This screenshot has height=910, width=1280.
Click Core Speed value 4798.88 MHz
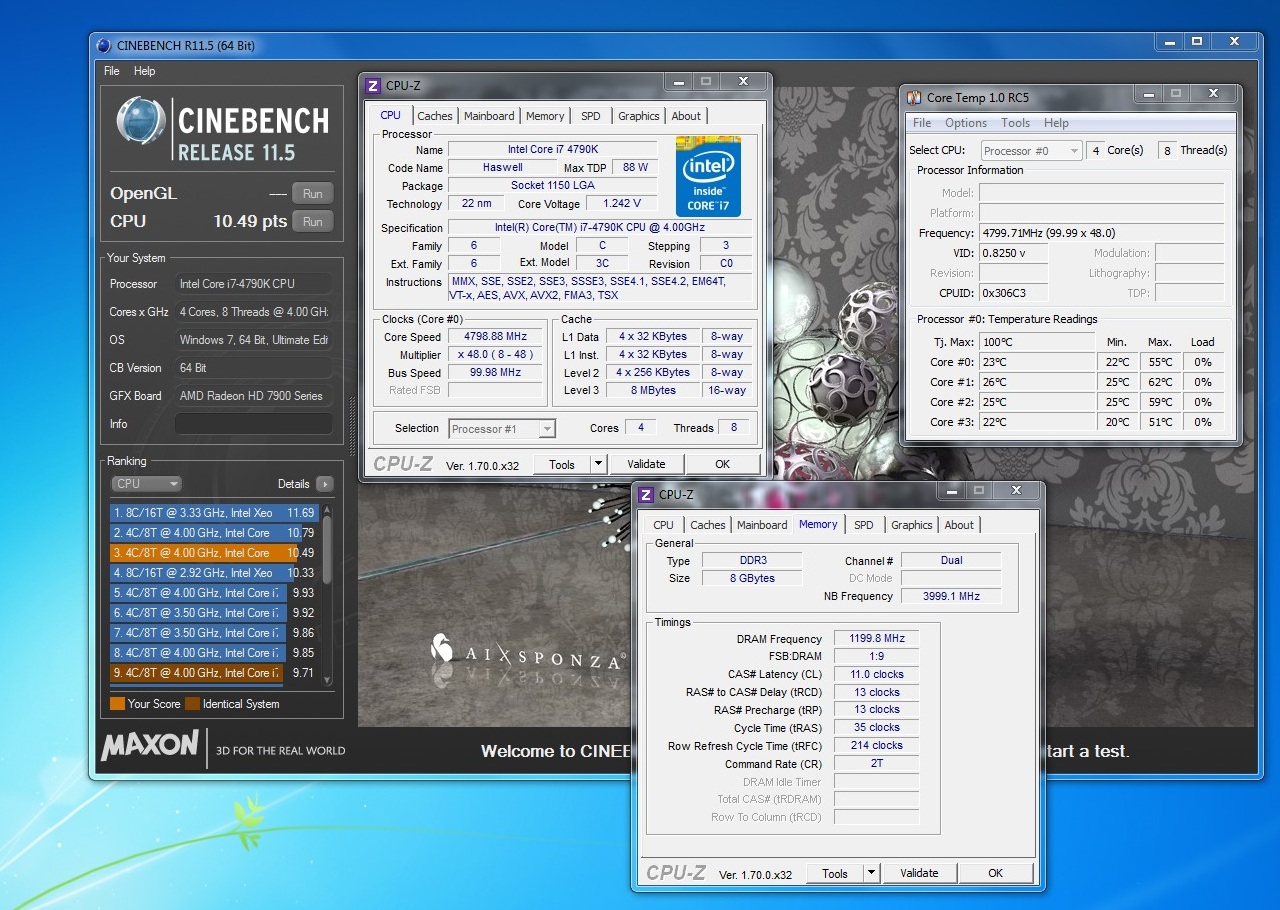[x=495, y=337]
